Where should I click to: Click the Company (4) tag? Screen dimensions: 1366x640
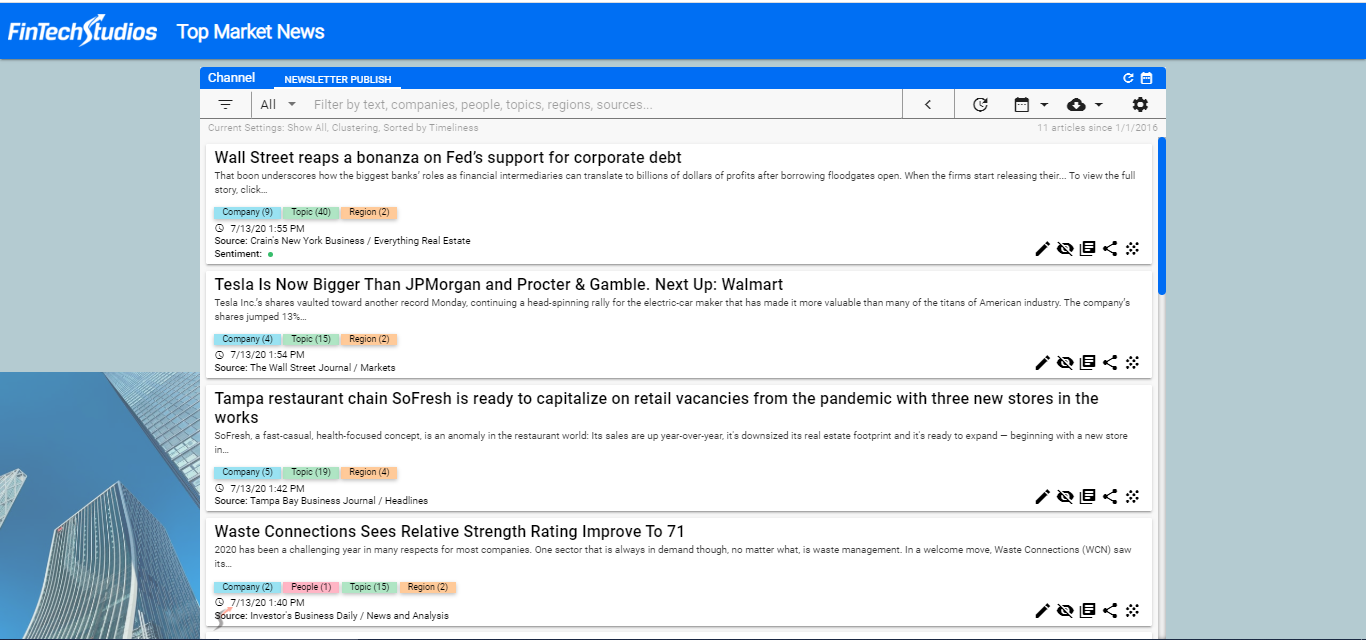point(247,340)
